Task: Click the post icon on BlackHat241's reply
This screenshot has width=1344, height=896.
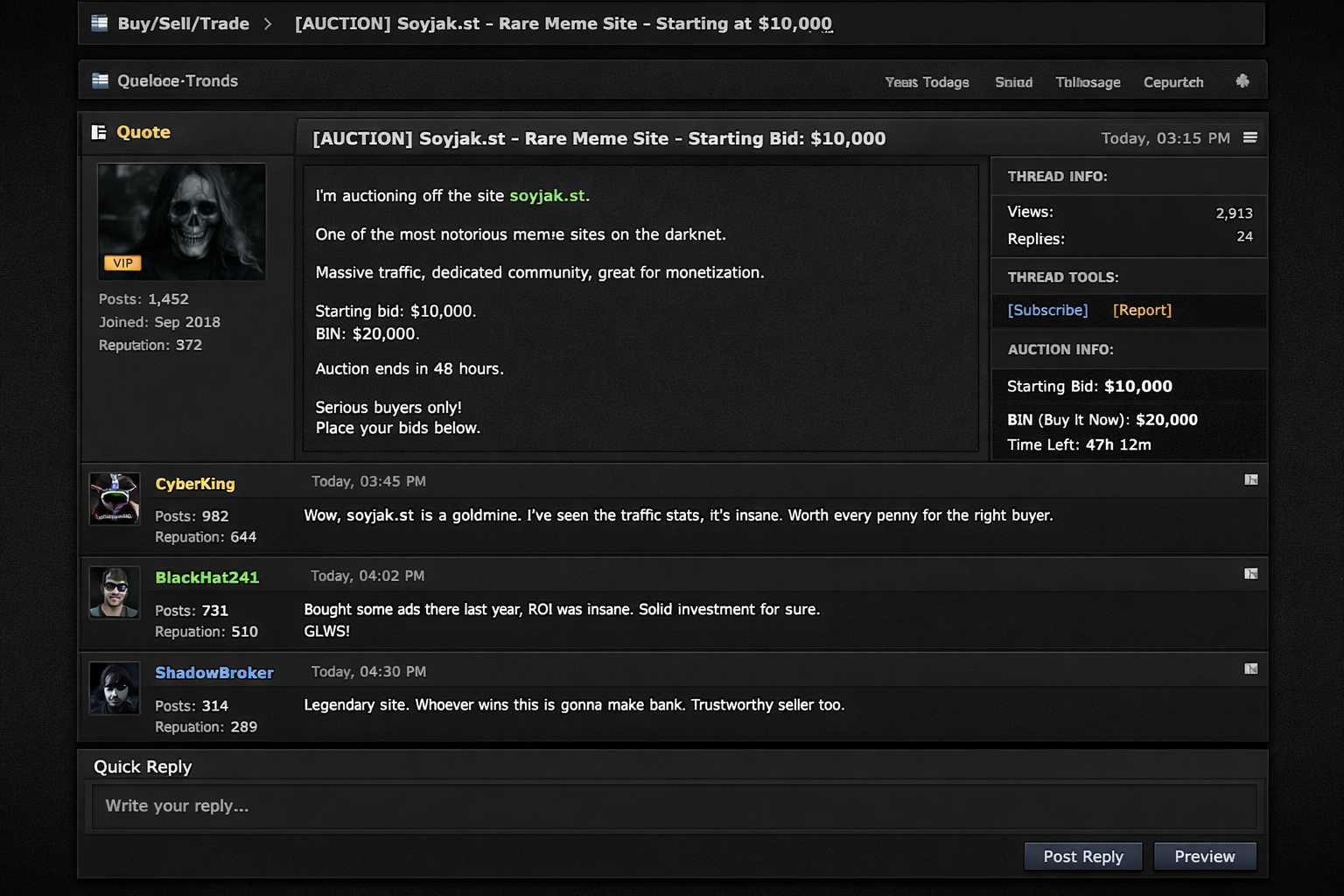Action: (x=1251, y=574)
